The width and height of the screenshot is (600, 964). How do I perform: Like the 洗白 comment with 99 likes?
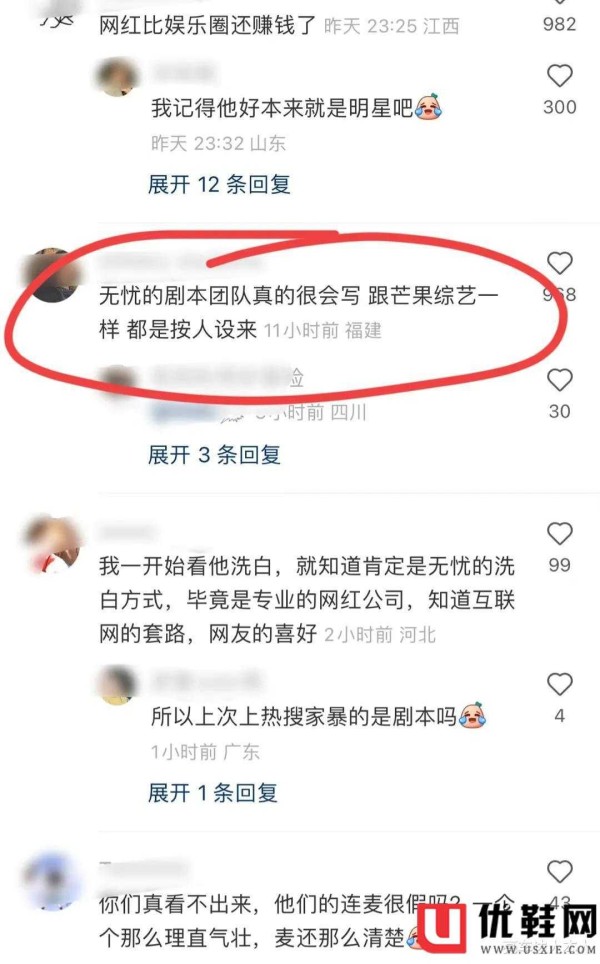pos(559,534)
